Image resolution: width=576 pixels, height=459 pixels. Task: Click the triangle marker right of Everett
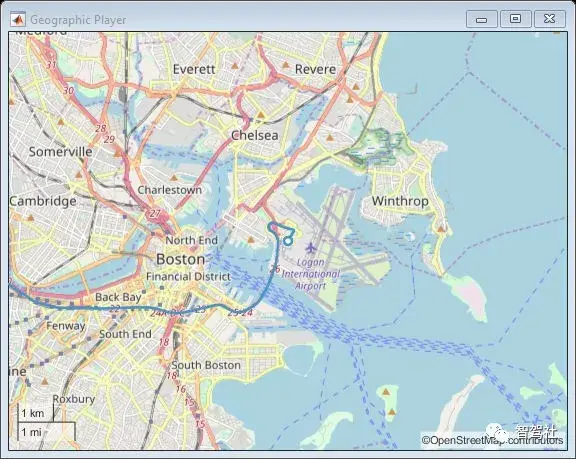point(234,66)
